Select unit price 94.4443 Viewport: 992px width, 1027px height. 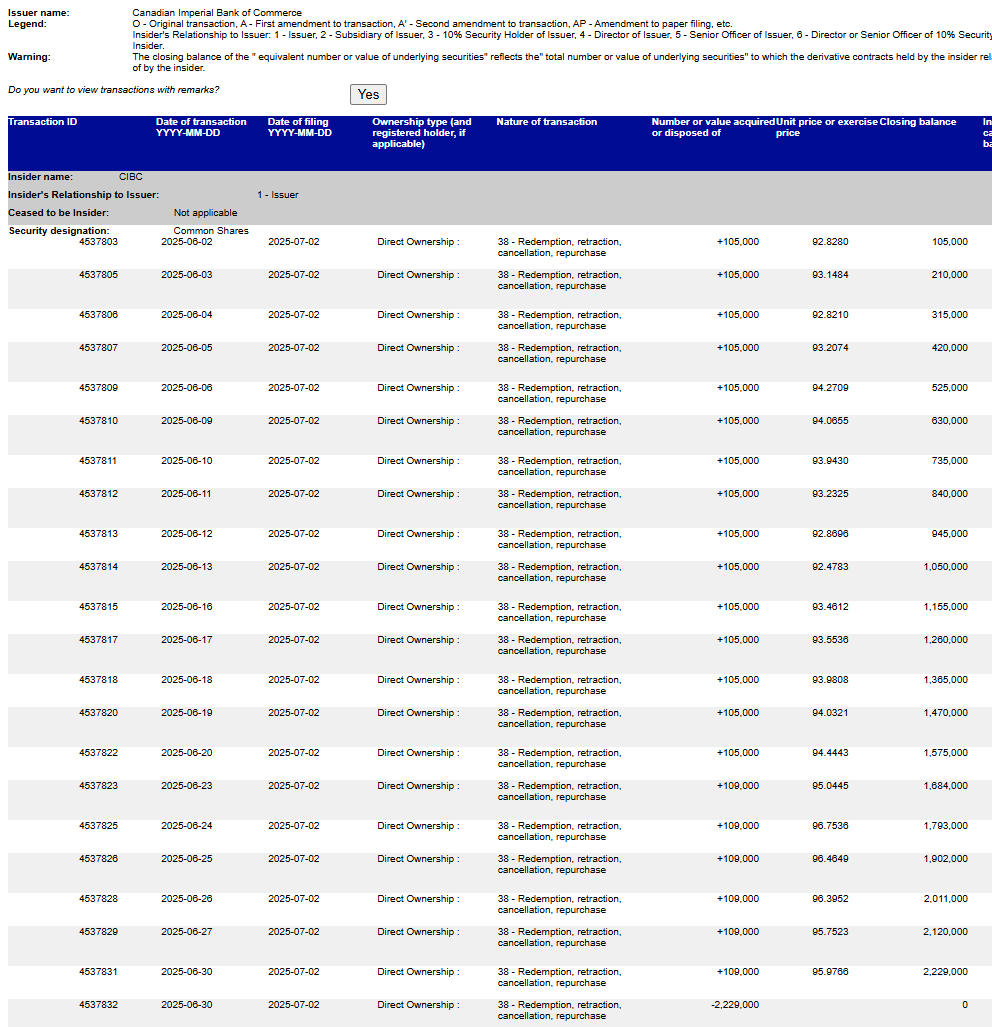click(830, 753)
